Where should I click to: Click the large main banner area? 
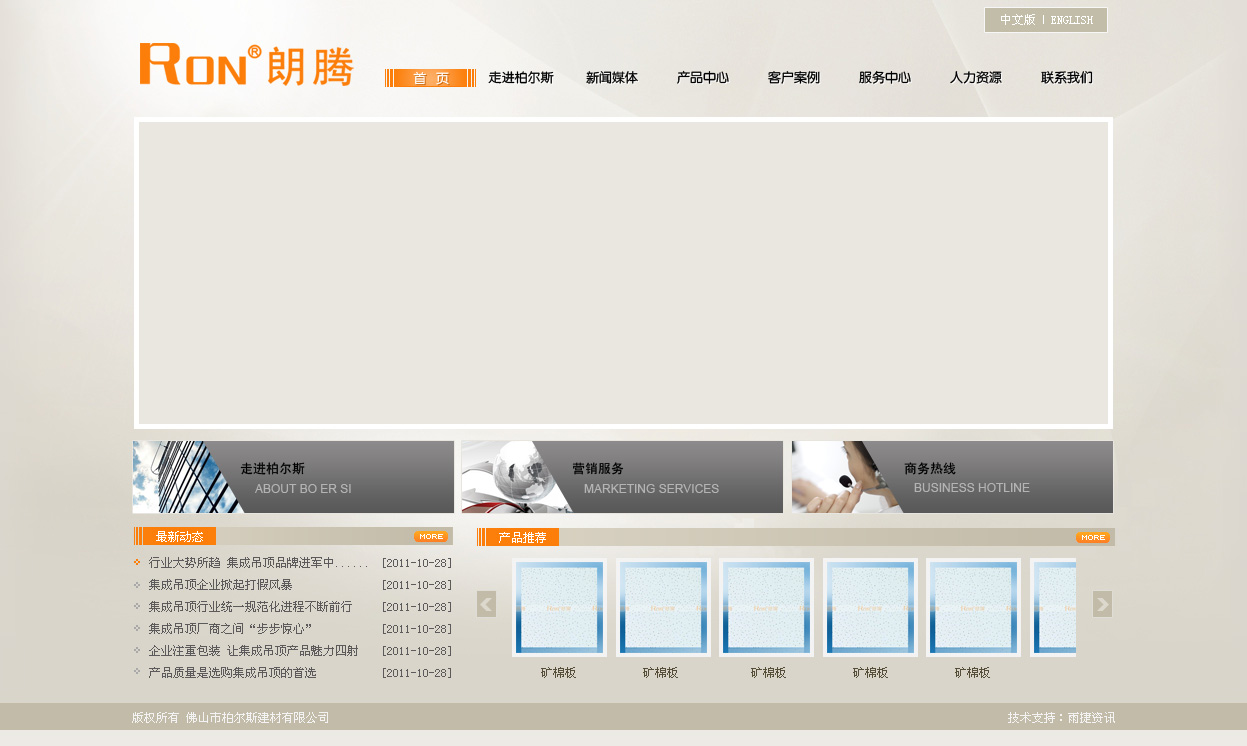click(623, 273)
